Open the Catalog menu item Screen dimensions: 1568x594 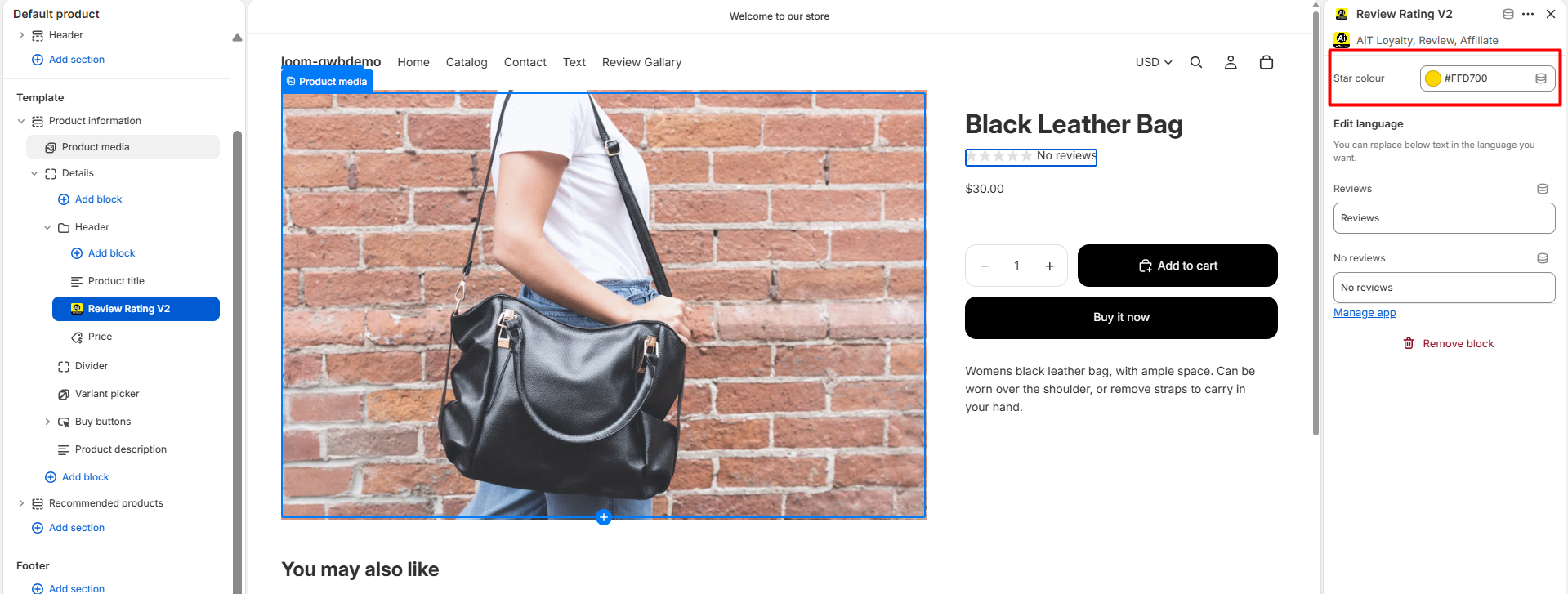467,62
